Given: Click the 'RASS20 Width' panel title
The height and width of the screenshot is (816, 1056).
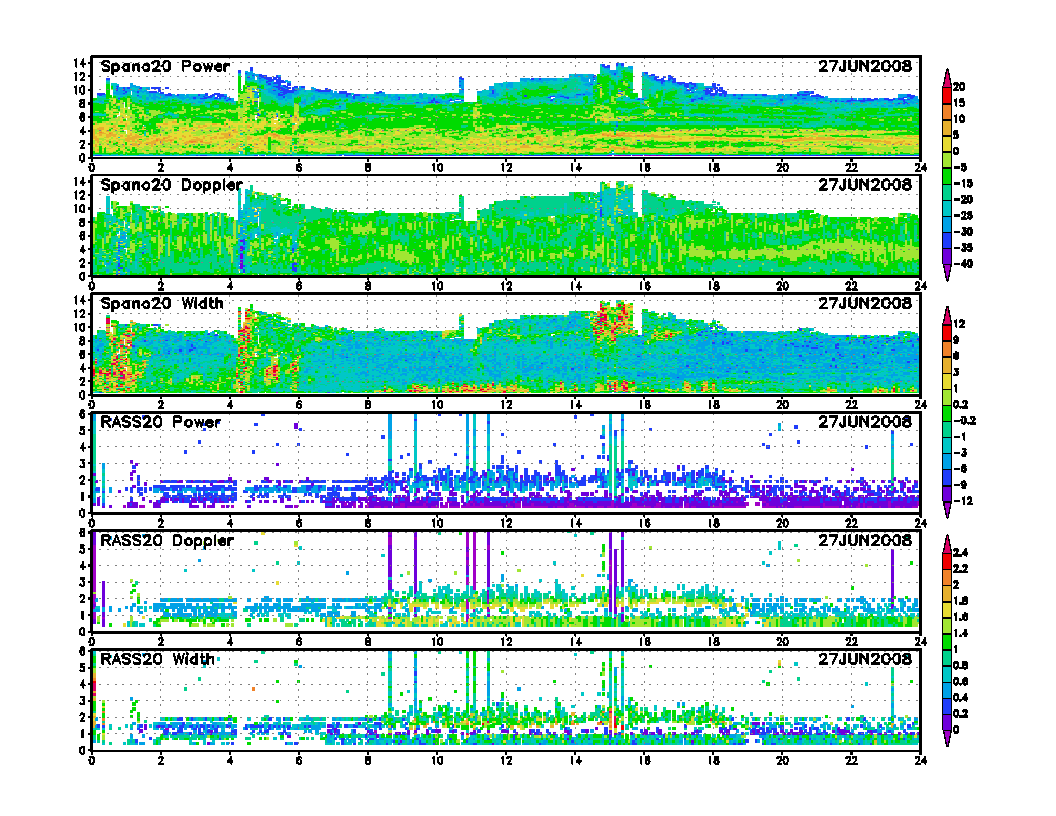Looking at the screenshot, I should pos(157,659).
